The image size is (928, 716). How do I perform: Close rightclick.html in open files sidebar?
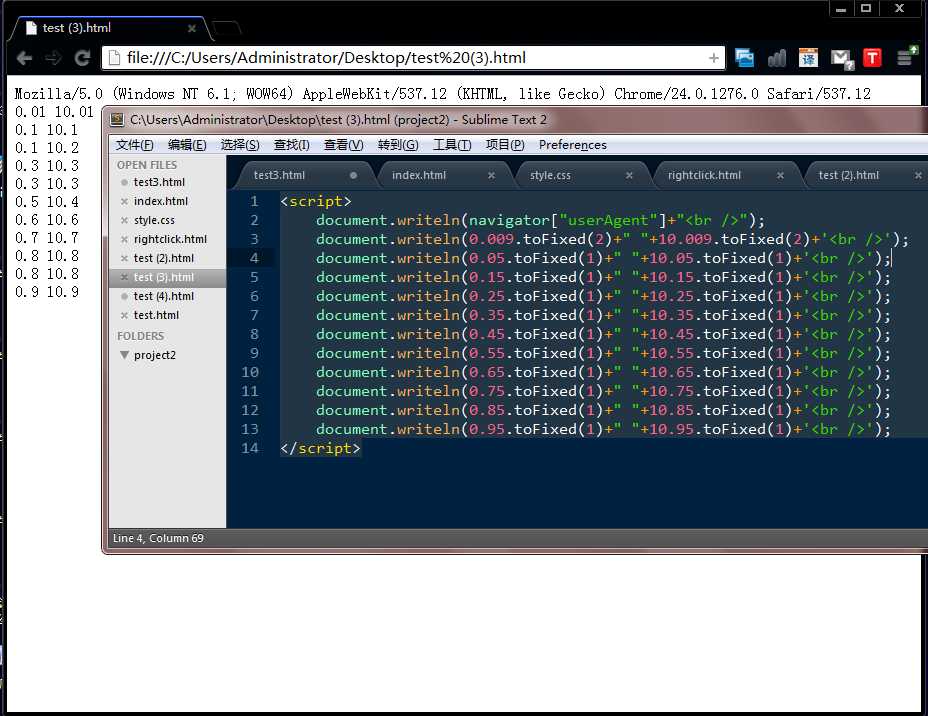tap(124, 239)
